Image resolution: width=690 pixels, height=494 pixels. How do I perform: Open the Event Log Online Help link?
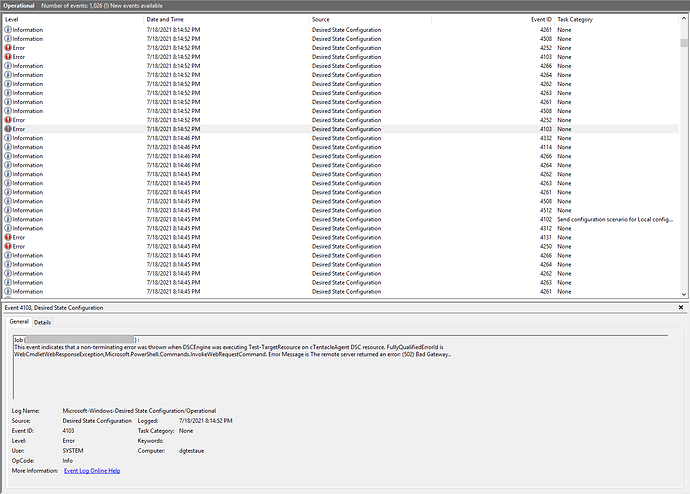pos(92,471)
